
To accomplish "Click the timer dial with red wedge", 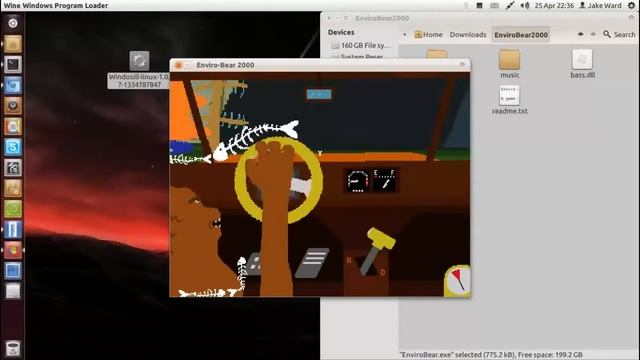I will (458, 281).
